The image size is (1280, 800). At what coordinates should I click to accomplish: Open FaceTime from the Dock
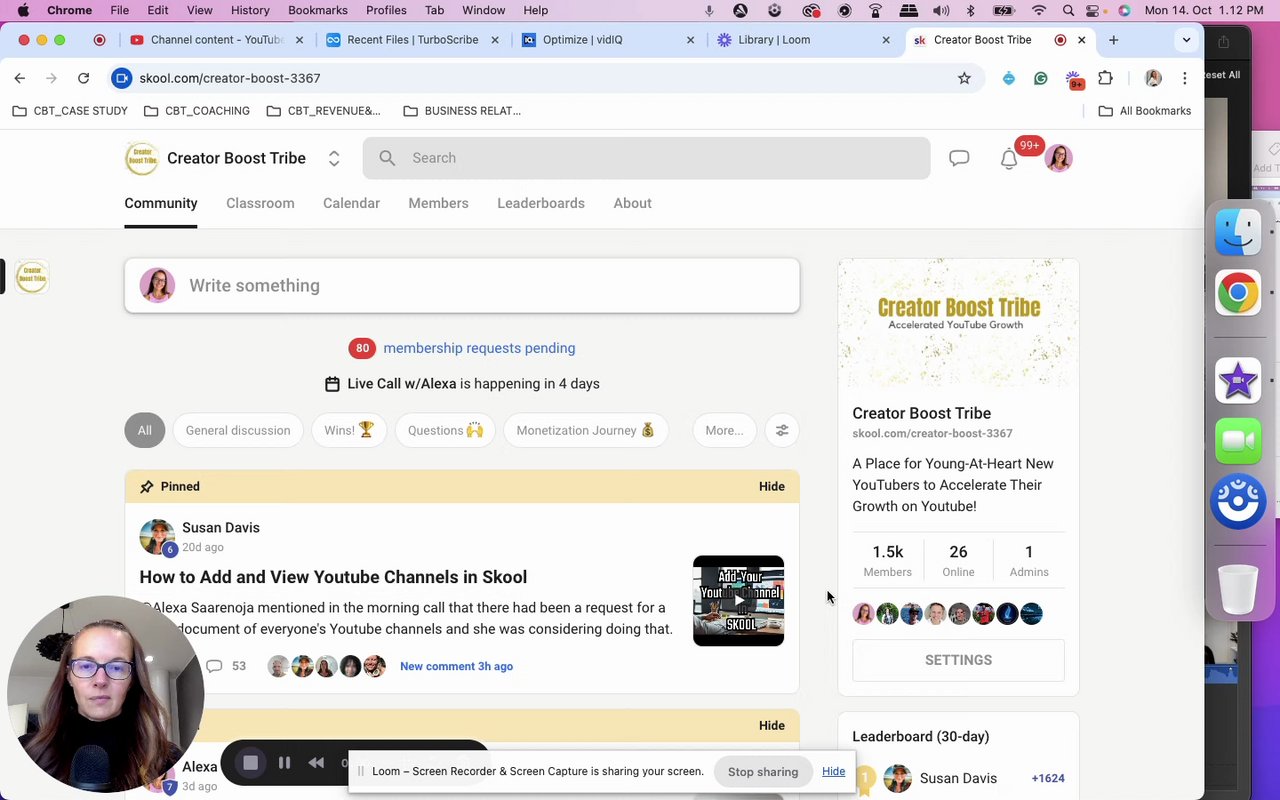point(1238,440)
